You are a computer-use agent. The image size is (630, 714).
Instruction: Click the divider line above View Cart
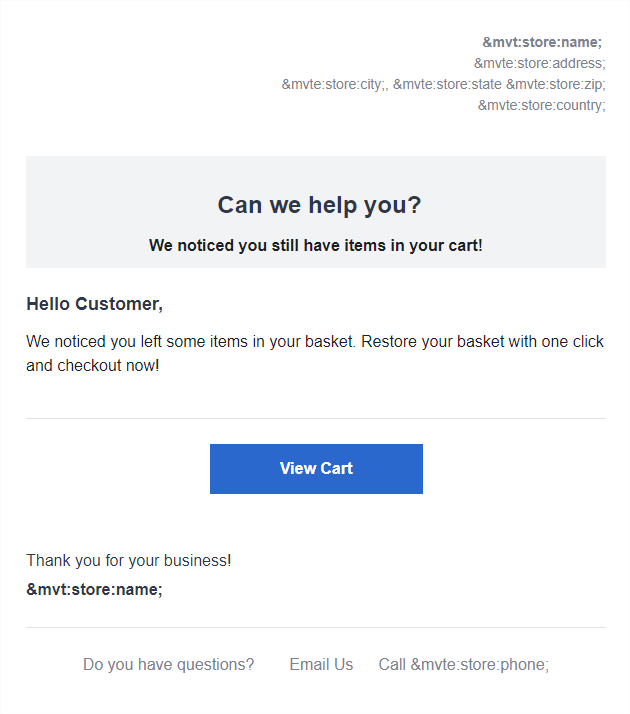316,418
